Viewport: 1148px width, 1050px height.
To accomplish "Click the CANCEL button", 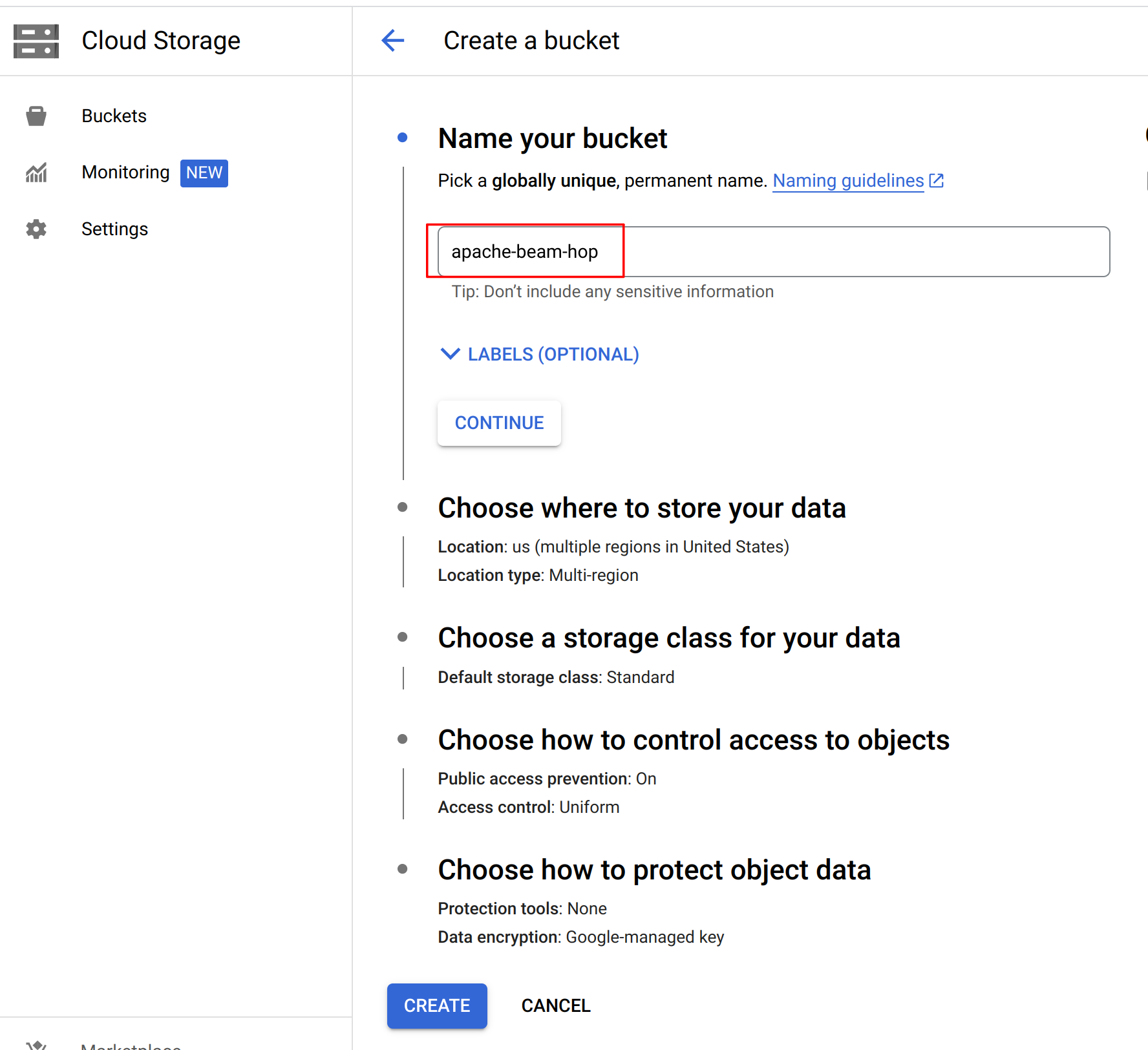I will click(x=556, y=1006).
